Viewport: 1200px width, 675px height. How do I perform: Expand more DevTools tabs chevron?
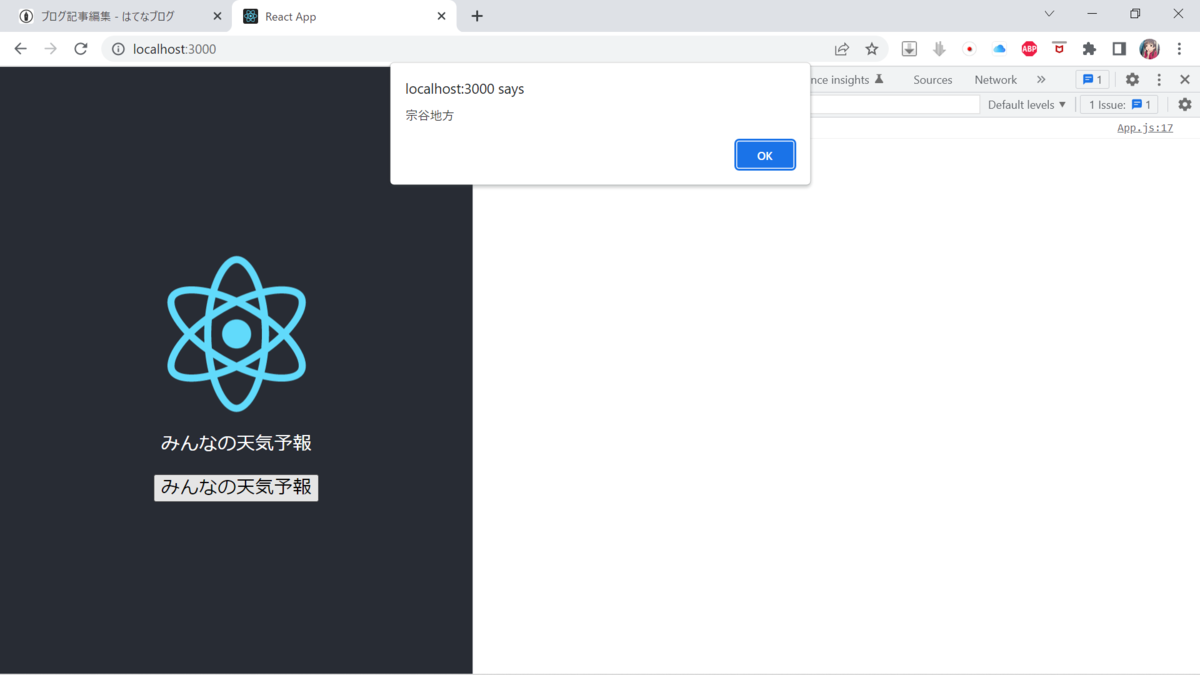tap(1041, 80)
